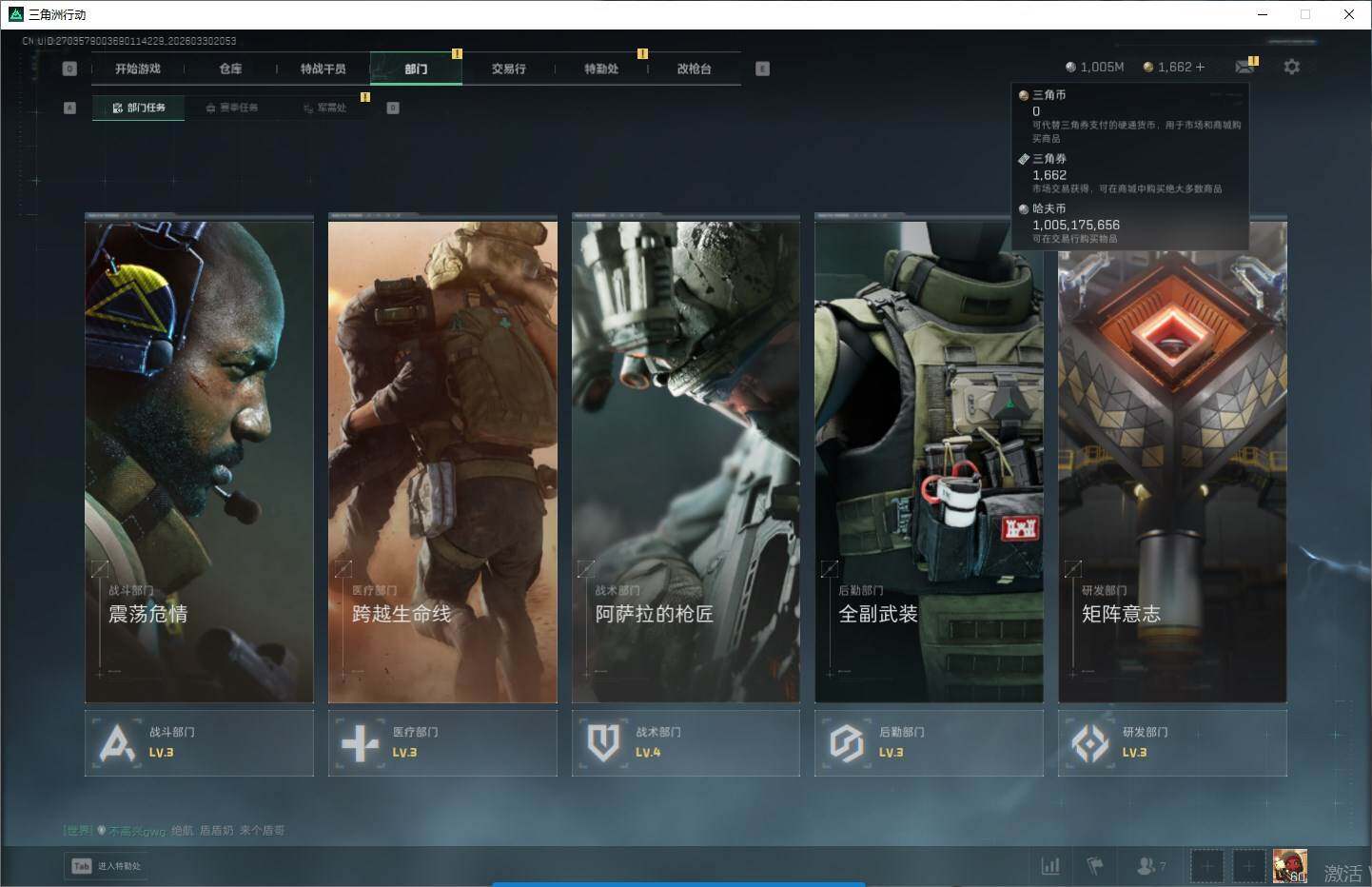Open the flag icon in bottom bar
Viewport: 1372px width, 887px height.
click(x=1095, y=865)
